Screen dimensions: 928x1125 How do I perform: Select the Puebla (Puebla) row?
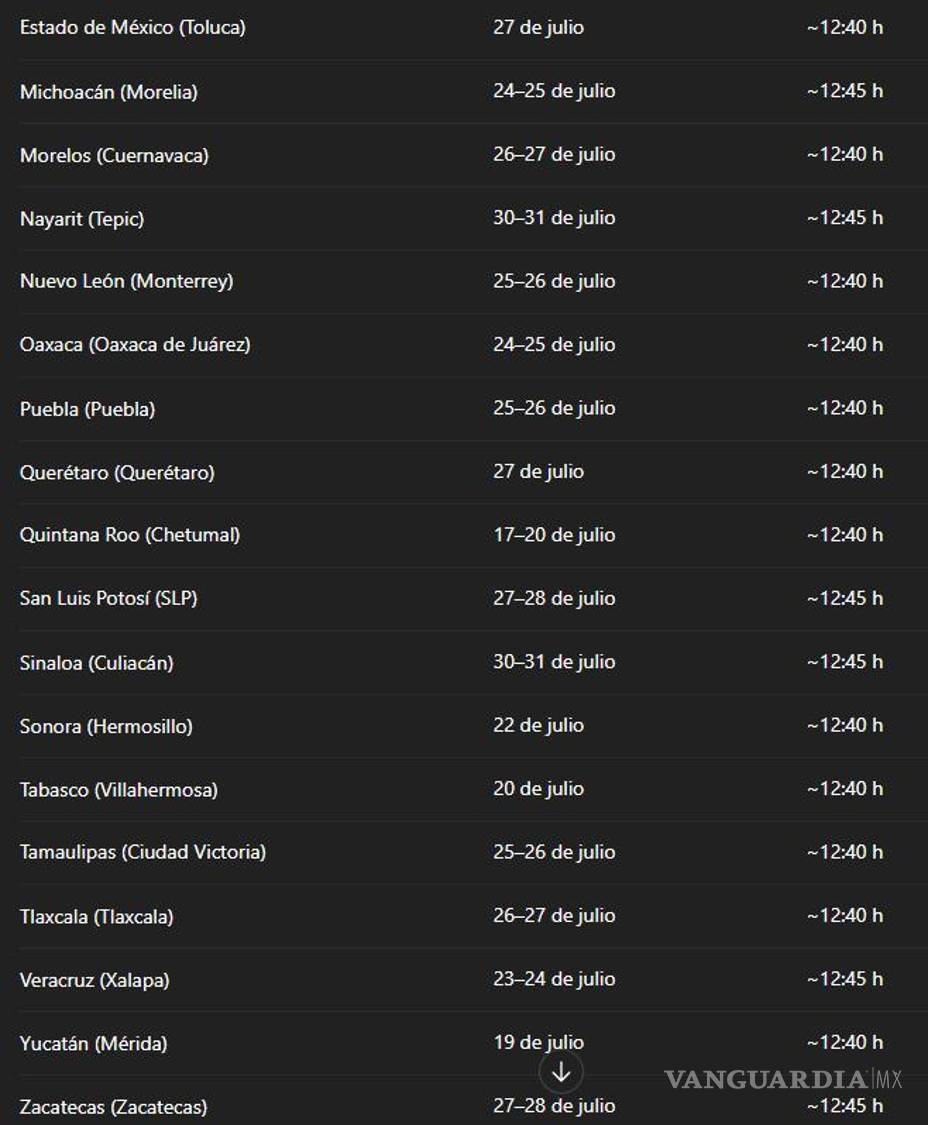[x=87, y=409]
